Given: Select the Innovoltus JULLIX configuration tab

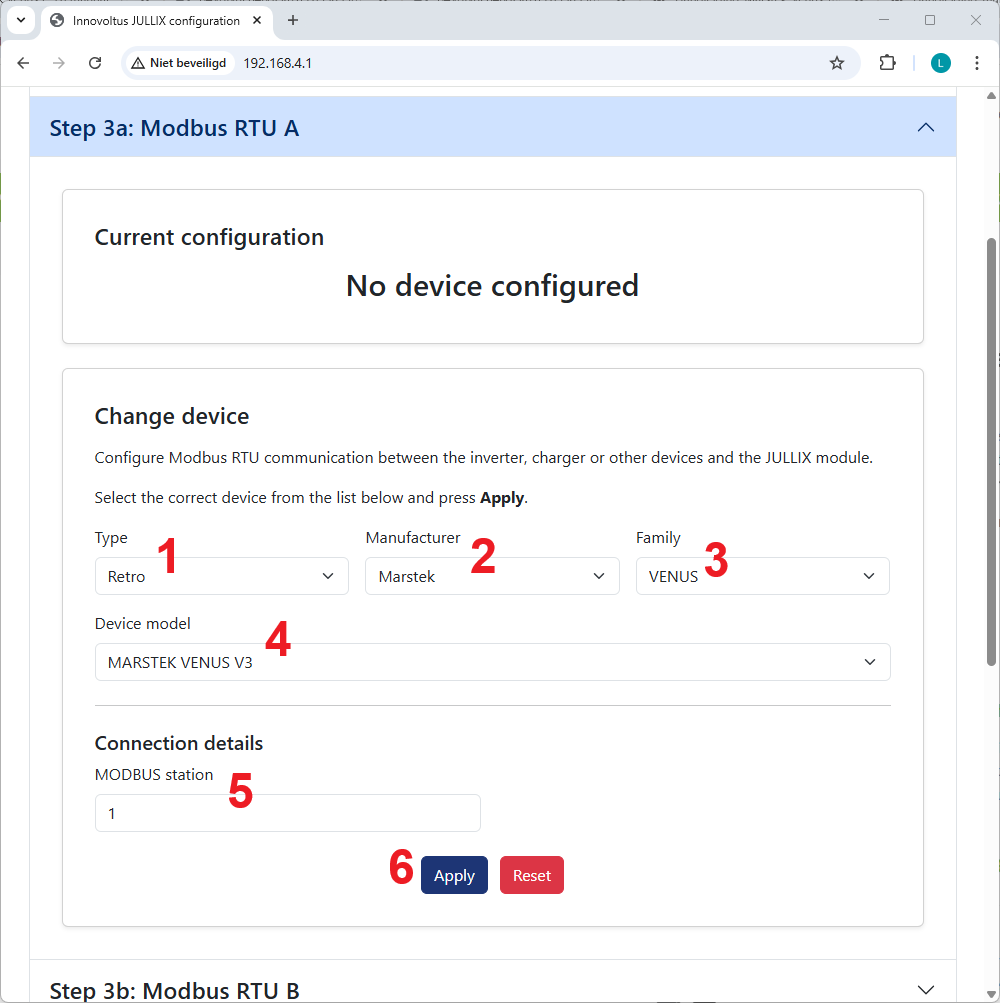Looking at the screenshot, I should click(x=155, y=20).
